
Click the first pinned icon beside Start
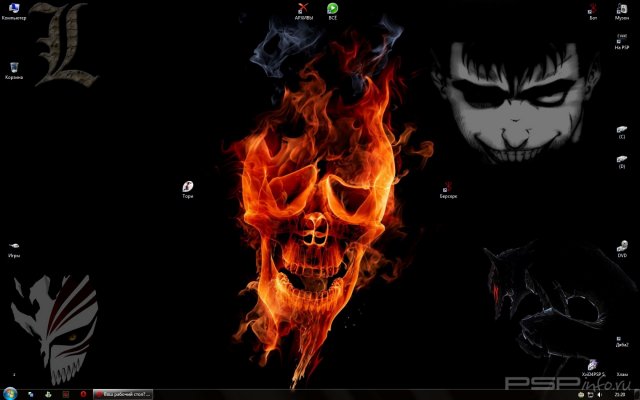(x=32, y=394)
